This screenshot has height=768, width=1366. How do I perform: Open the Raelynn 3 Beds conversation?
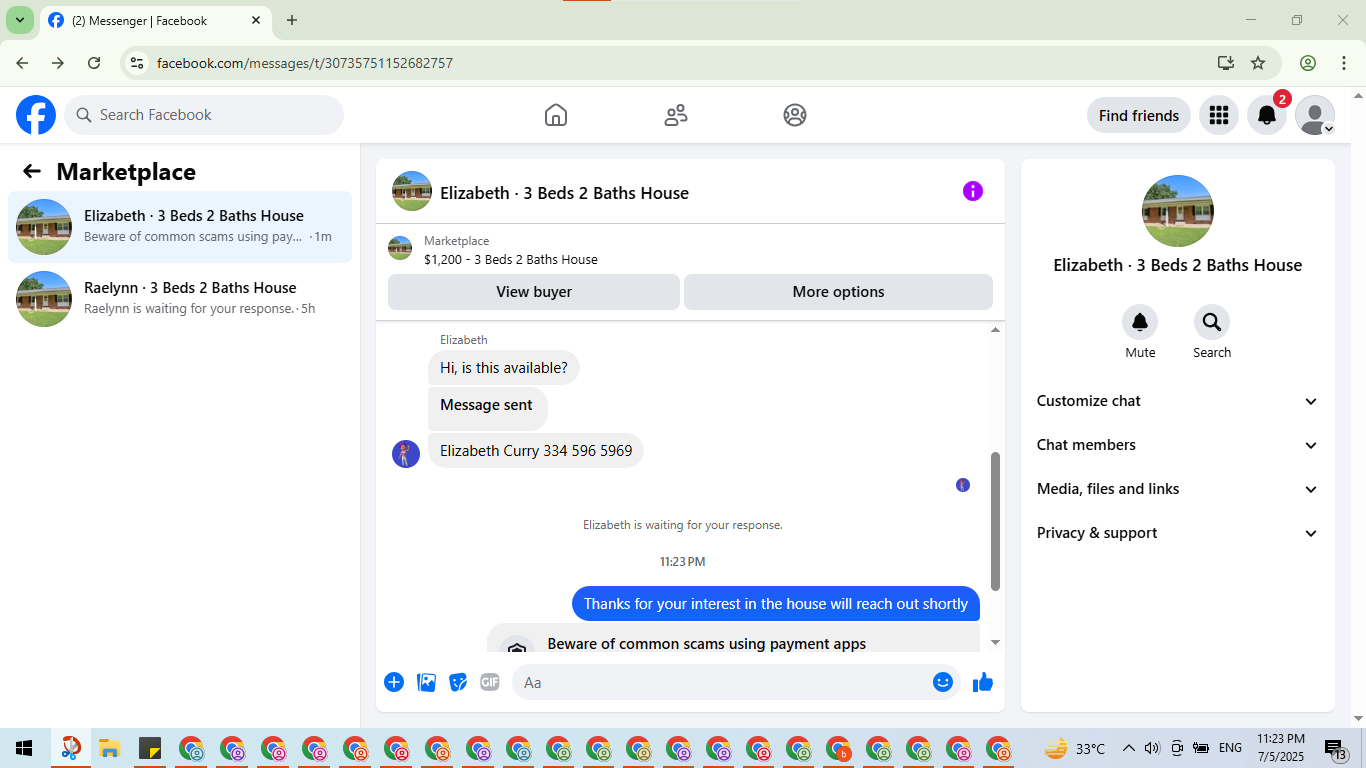(x=180, y=299)
